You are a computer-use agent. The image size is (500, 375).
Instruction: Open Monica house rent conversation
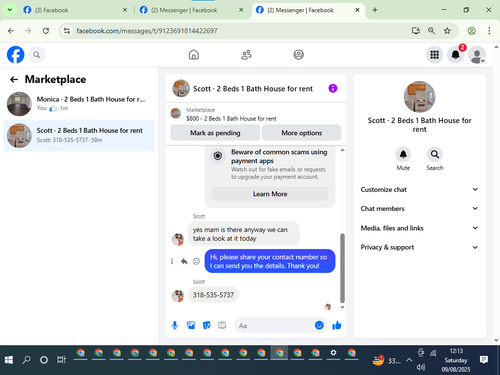[x=79, y=104]
